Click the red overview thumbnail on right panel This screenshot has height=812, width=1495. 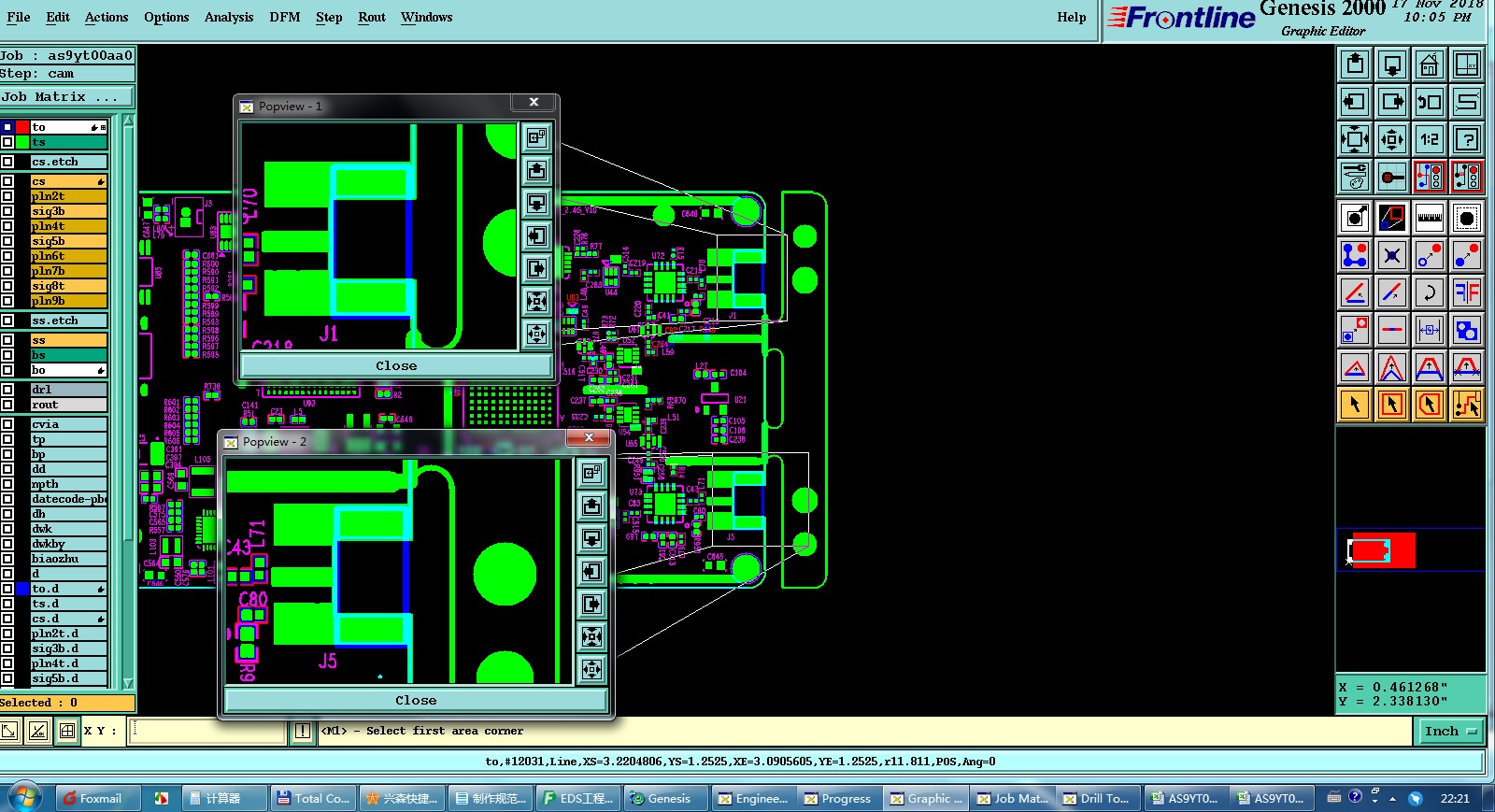pos(1384,550)
